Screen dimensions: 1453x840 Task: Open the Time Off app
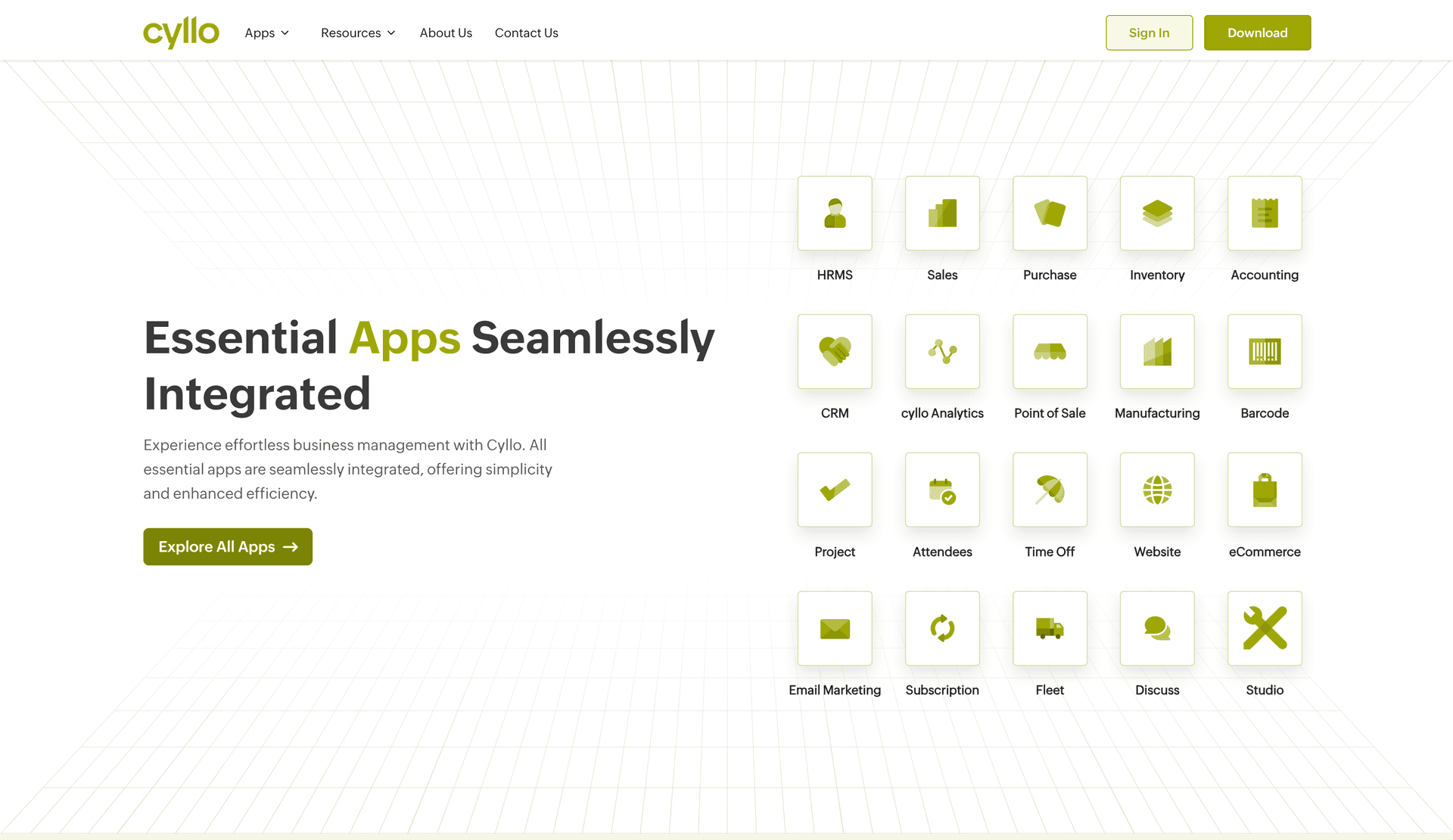click(x=1049, y=490)
